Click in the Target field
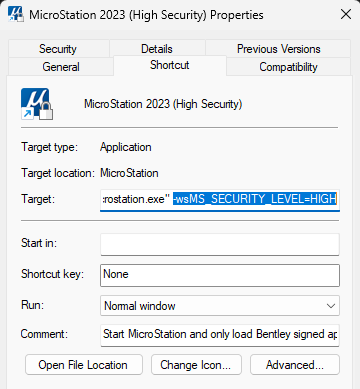Image resolution: width=360 pixels, height=389 pixels. coord(220,199)
